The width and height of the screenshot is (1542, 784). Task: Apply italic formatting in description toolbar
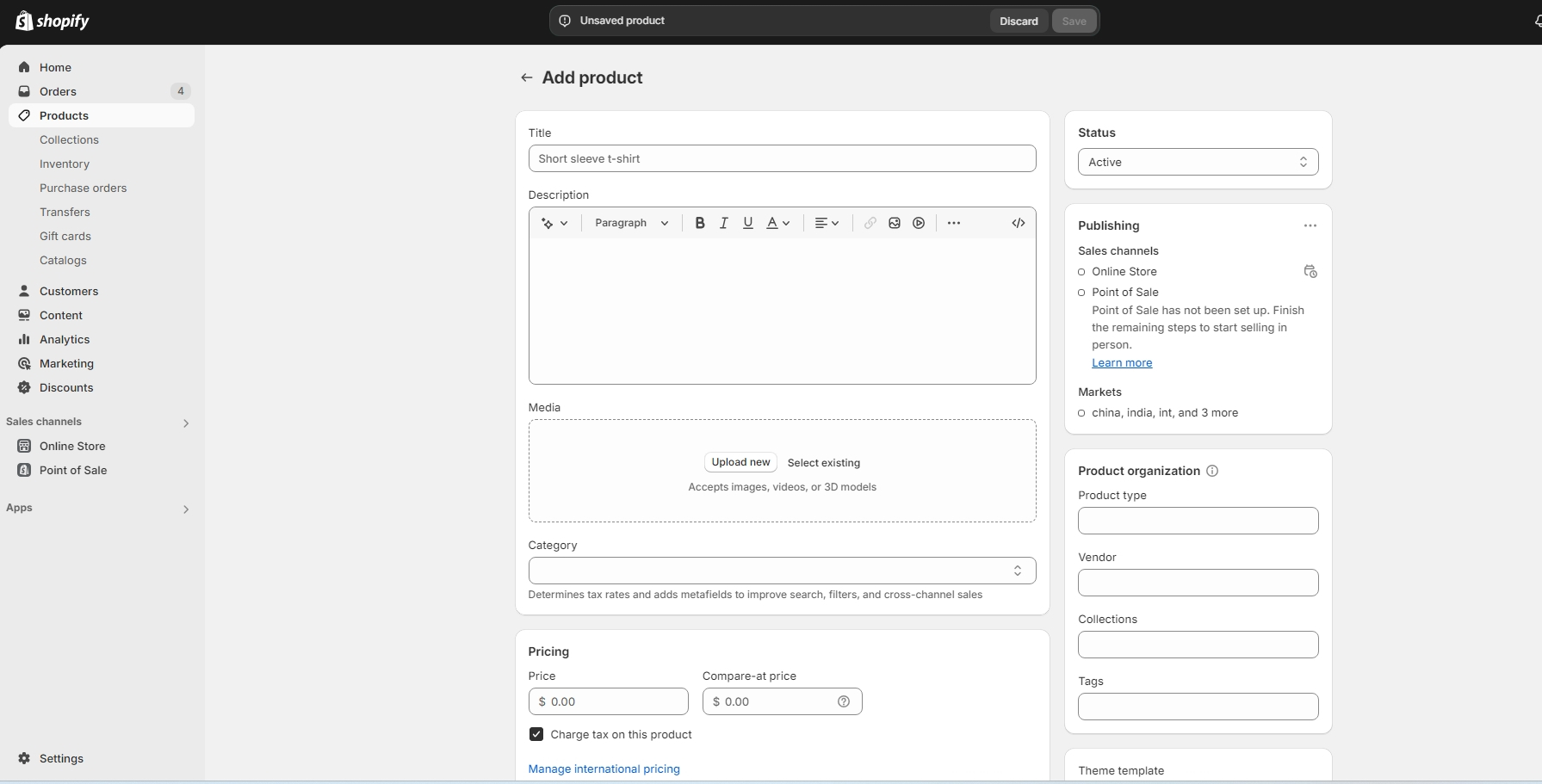pos(724,223)
